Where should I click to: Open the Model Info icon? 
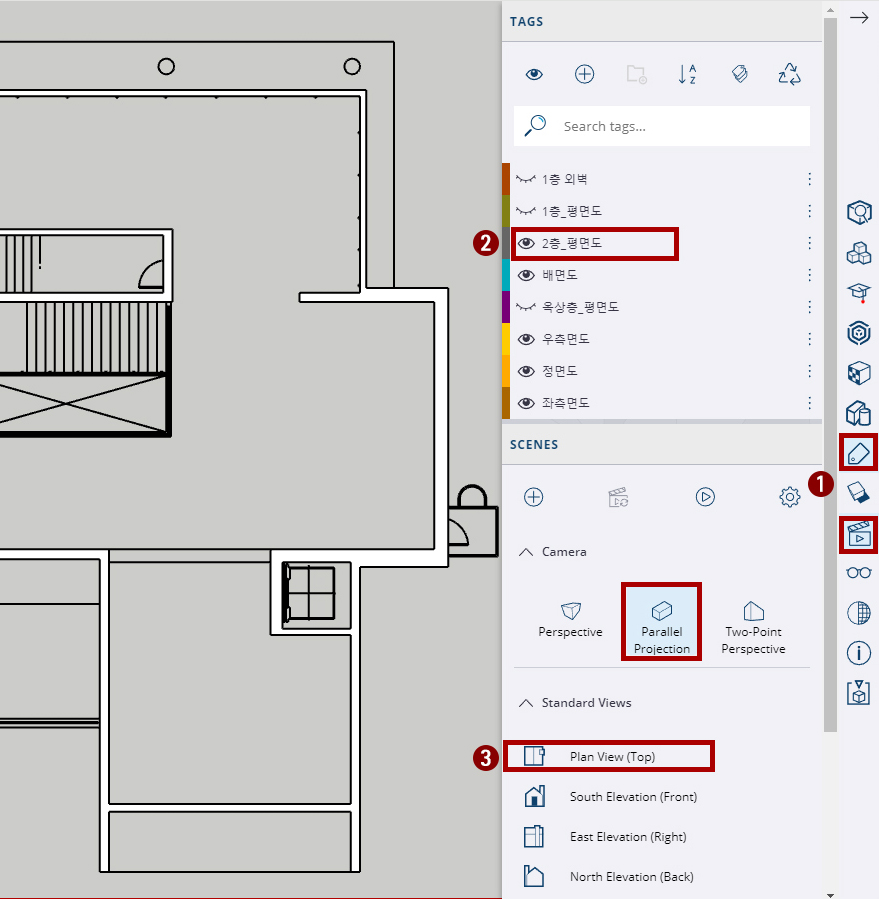tap(859, 652)
